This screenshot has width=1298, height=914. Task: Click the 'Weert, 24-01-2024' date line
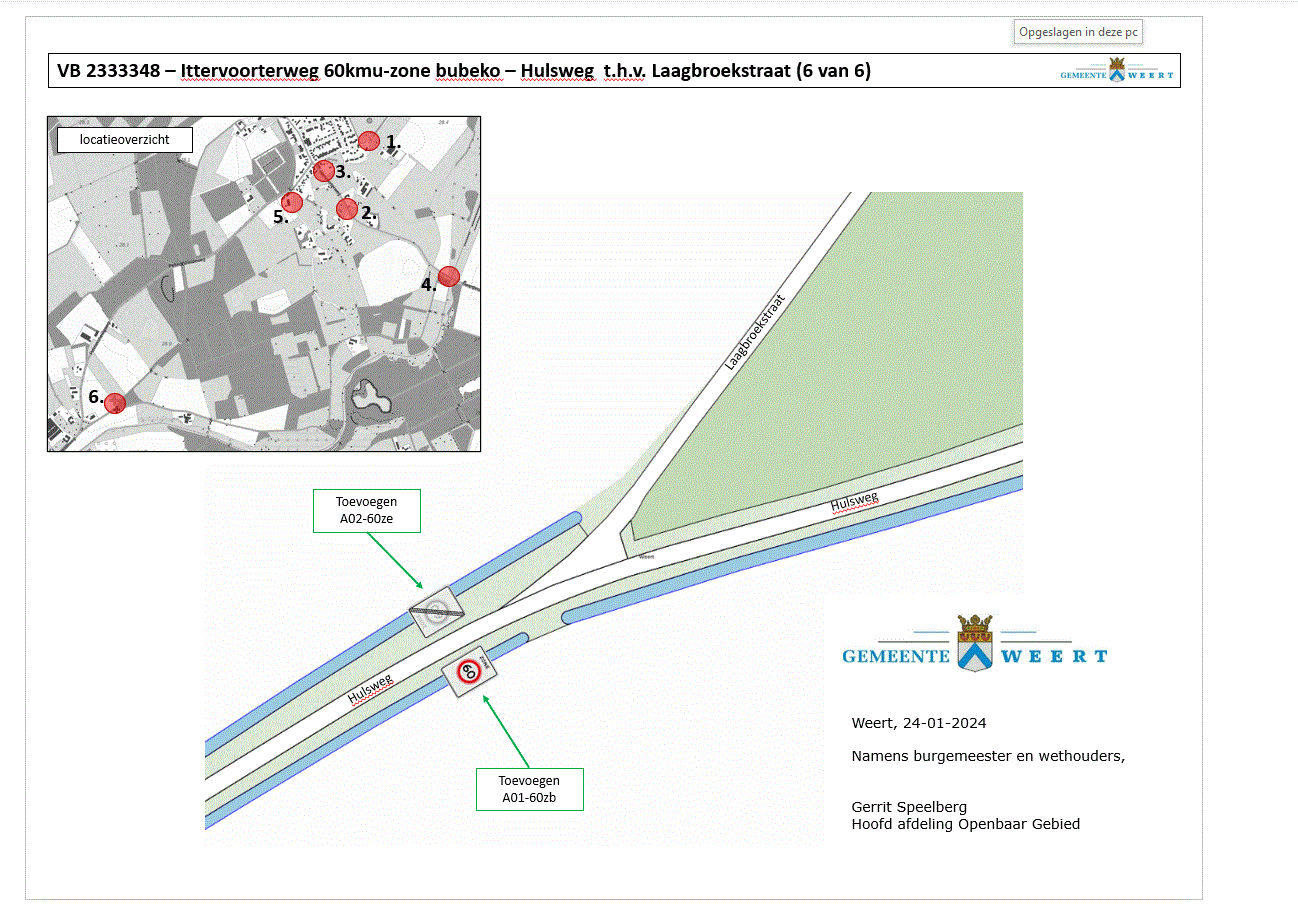919,723
